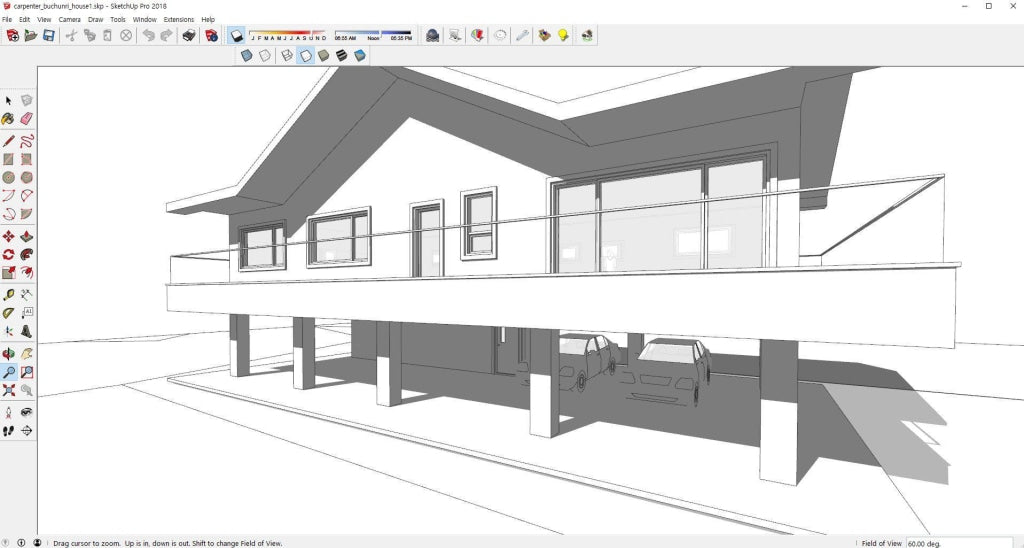Click the shadow date month slider

[287, 35]
